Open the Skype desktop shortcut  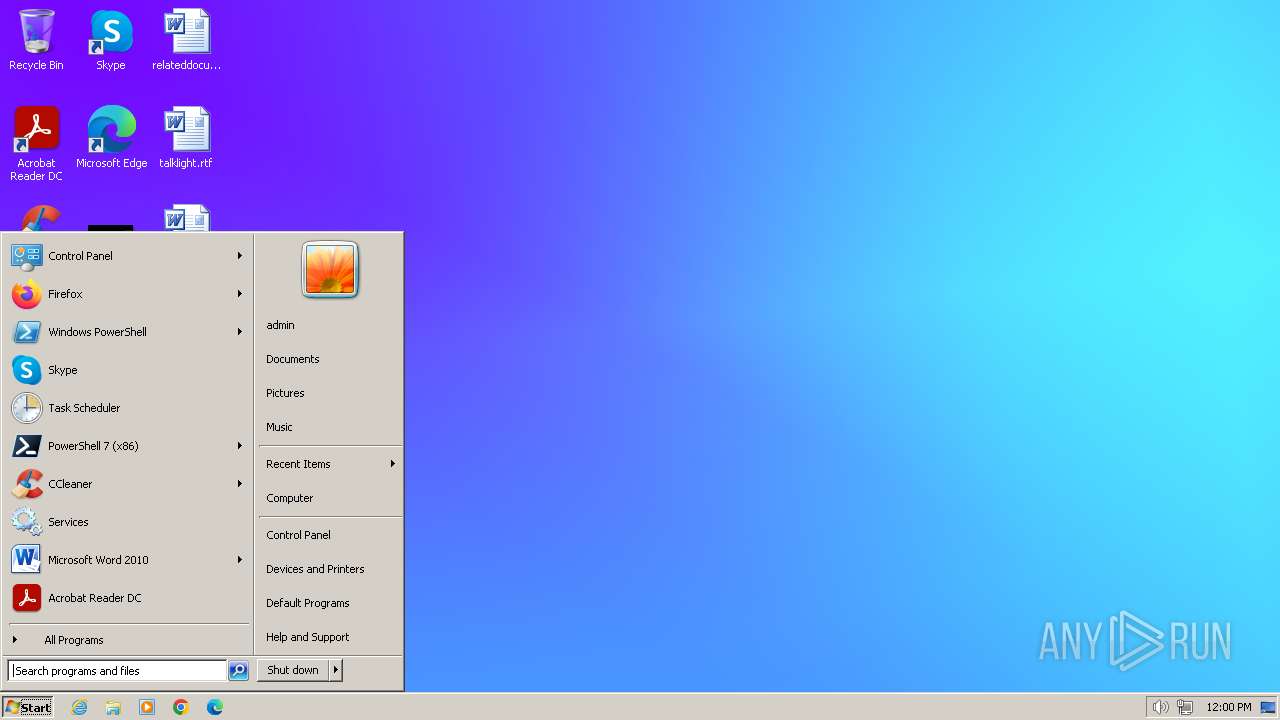pos(111,40)
